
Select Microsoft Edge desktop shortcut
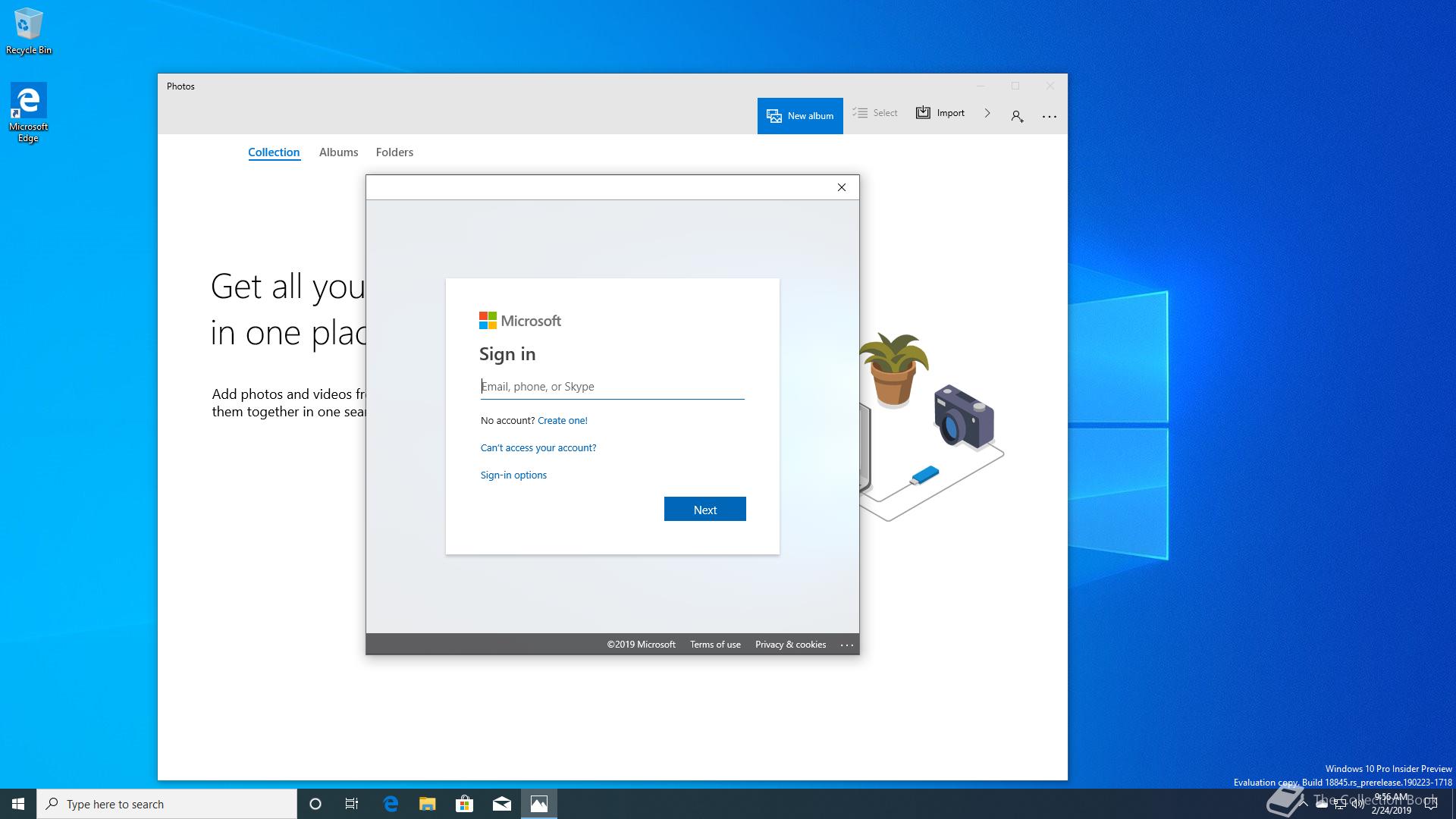(28, 112)
